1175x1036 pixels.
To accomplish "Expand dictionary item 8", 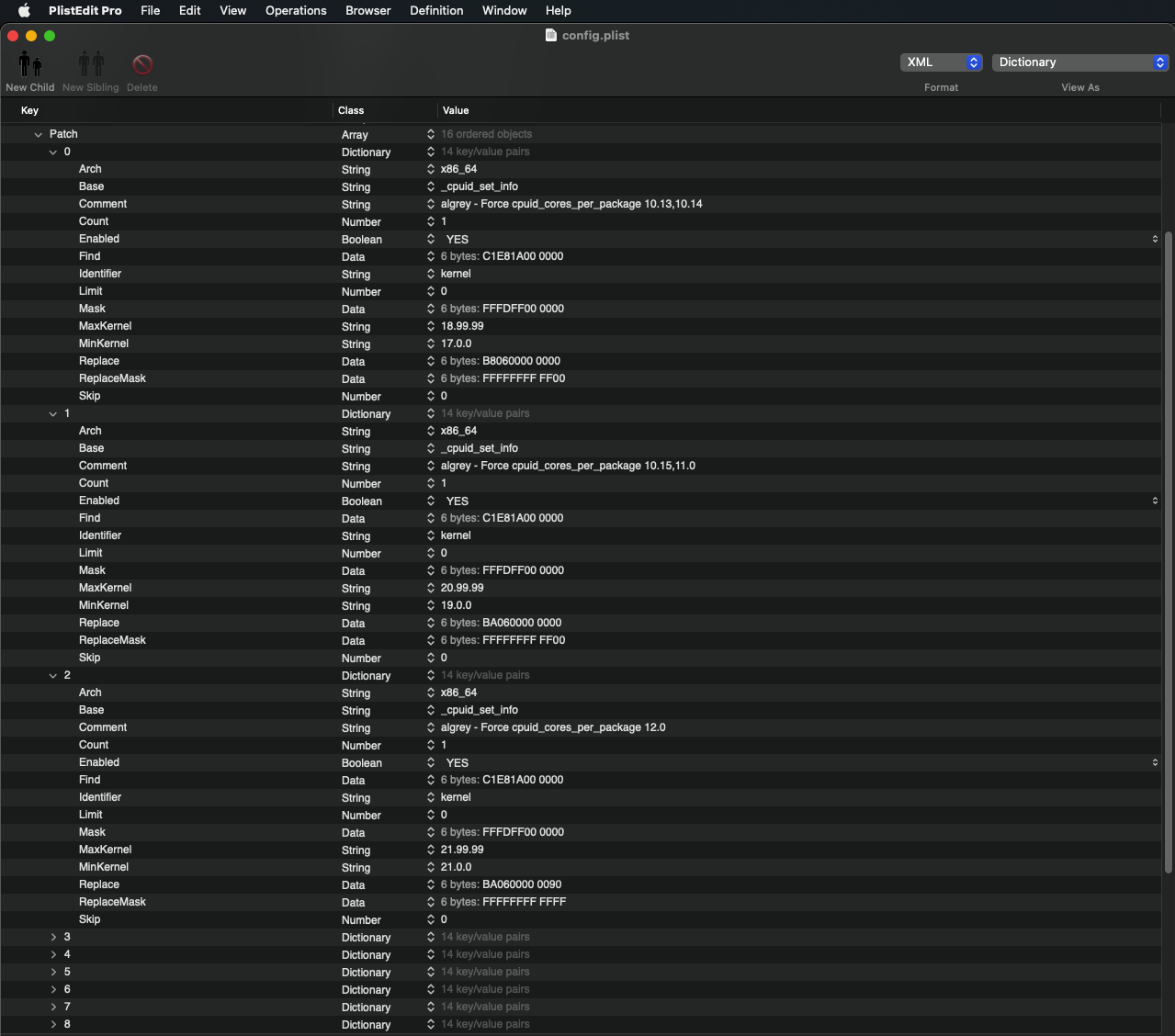I will tap(53, 1024).
